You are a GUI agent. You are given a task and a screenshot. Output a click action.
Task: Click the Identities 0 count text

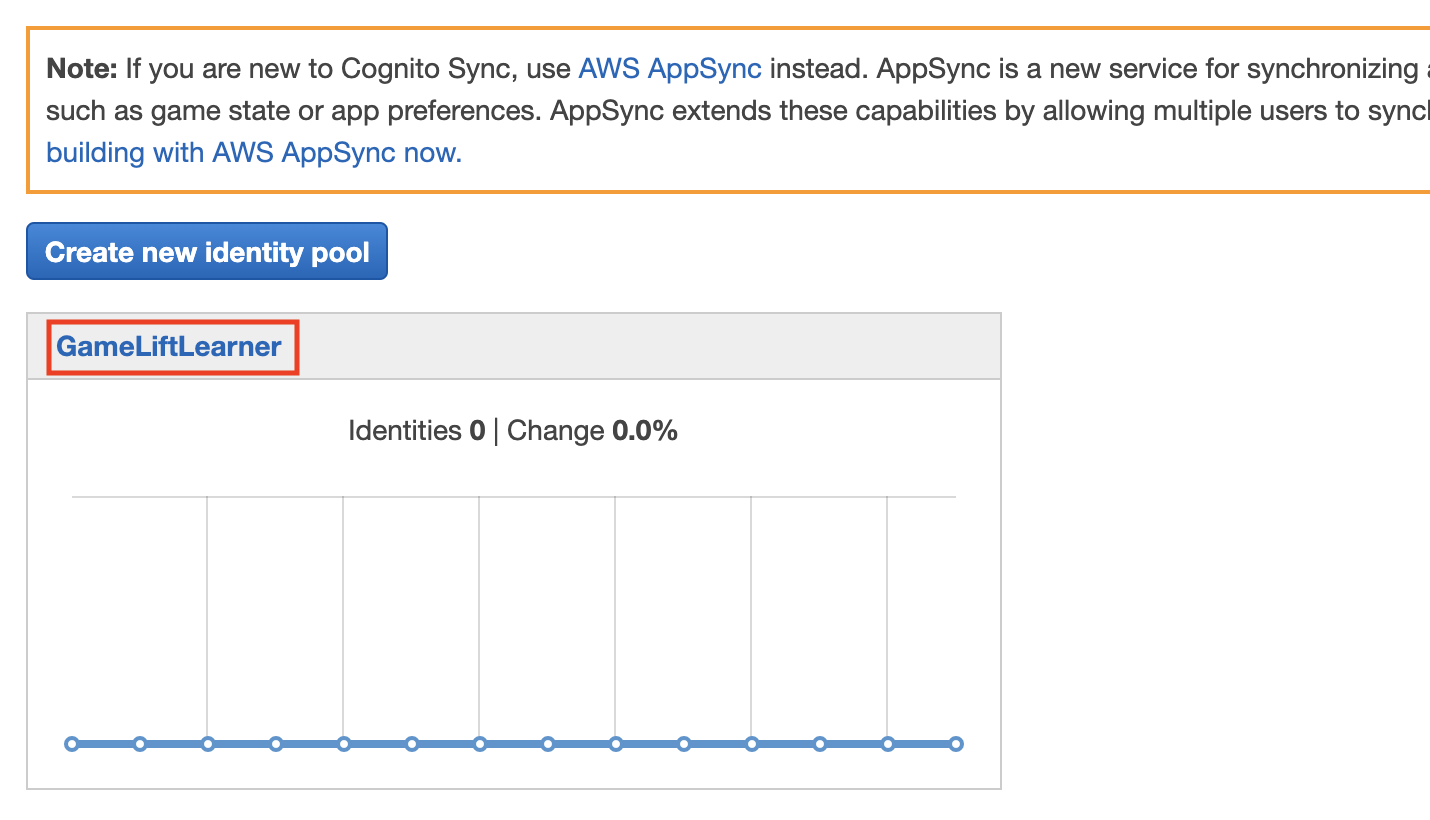(x=416, y=431)
